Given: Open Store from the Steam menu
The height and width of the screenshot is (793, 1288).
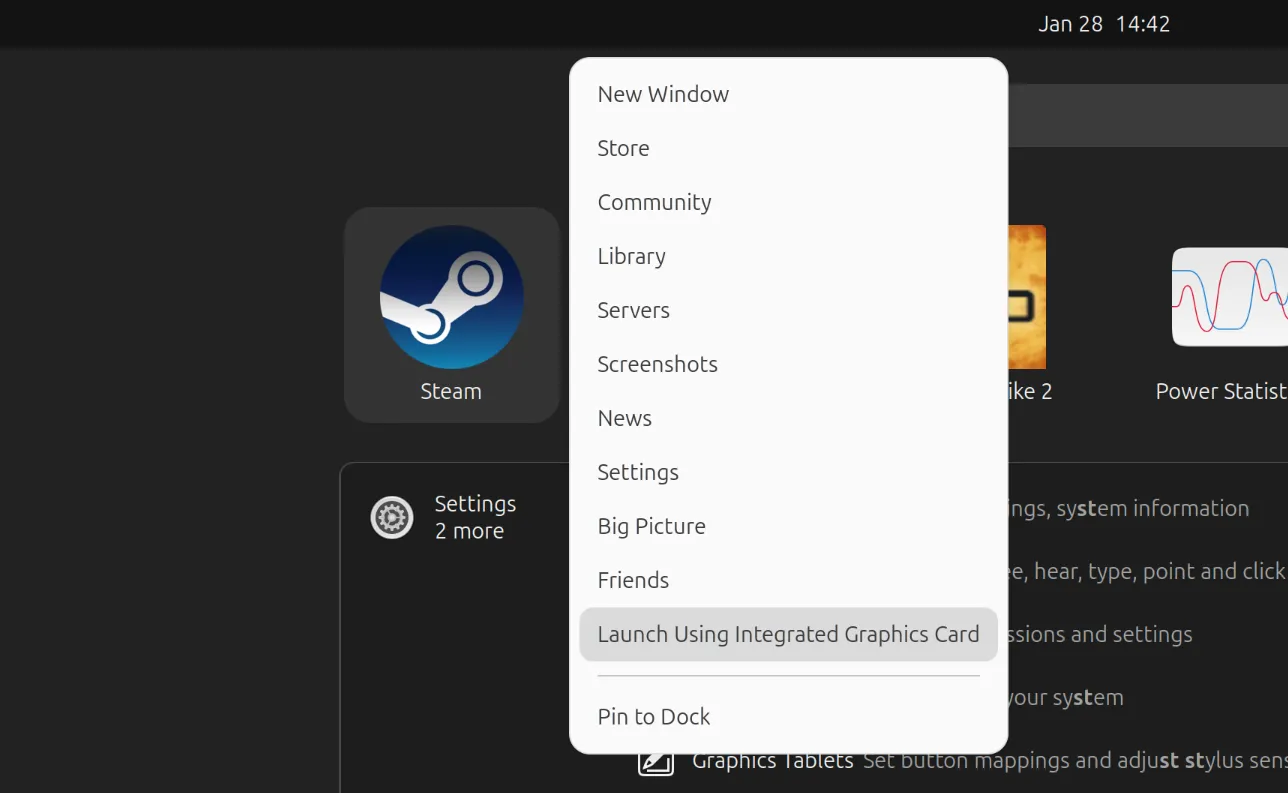Looking at the screenshot, I should [x=623, y=148].
